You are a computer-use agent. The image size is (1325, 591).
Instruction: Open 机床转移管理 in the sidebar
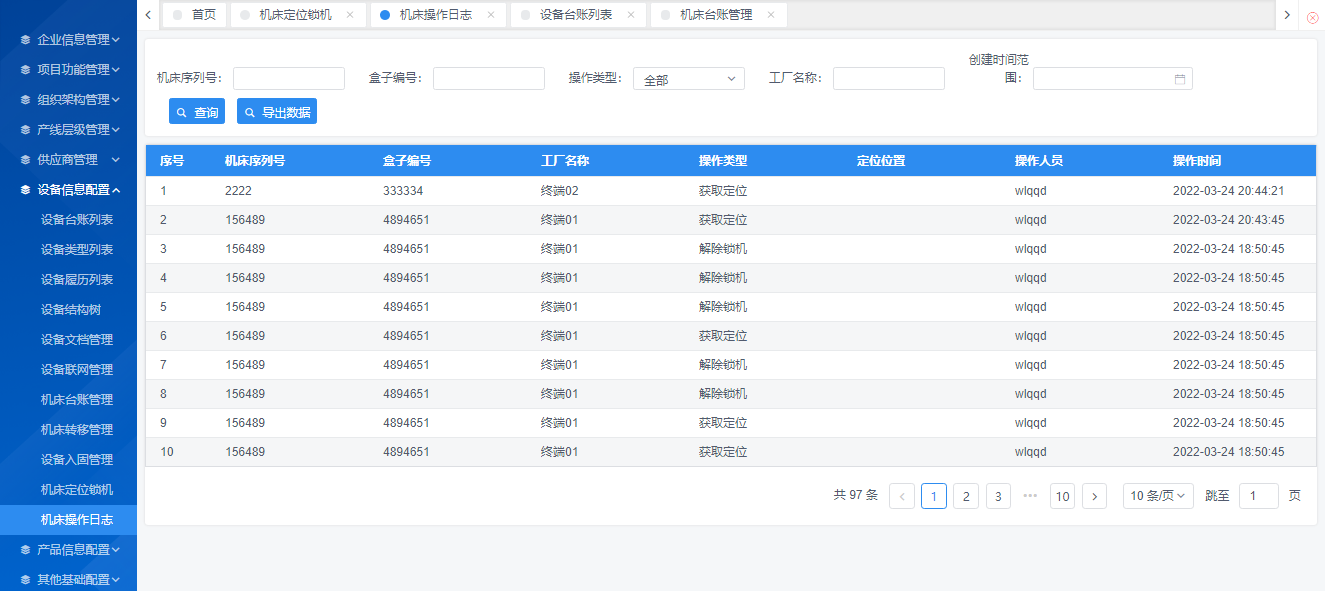[77, 430]
